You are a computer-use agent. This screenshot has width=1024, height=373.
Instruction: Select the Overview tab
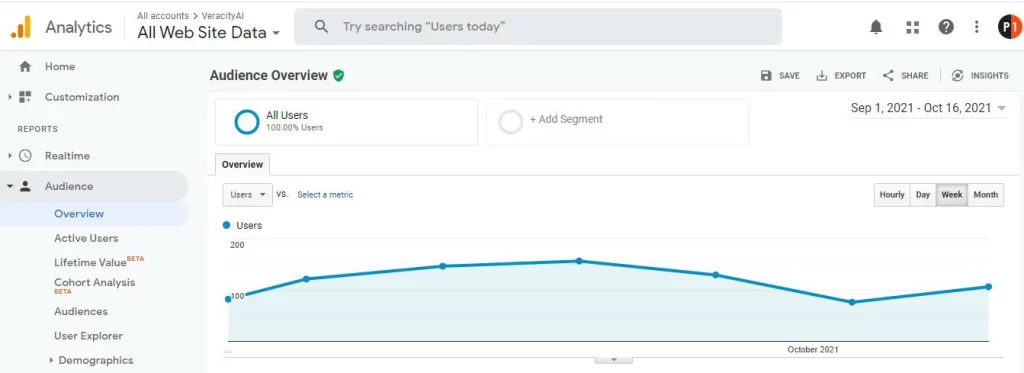[x=242, y=165]
